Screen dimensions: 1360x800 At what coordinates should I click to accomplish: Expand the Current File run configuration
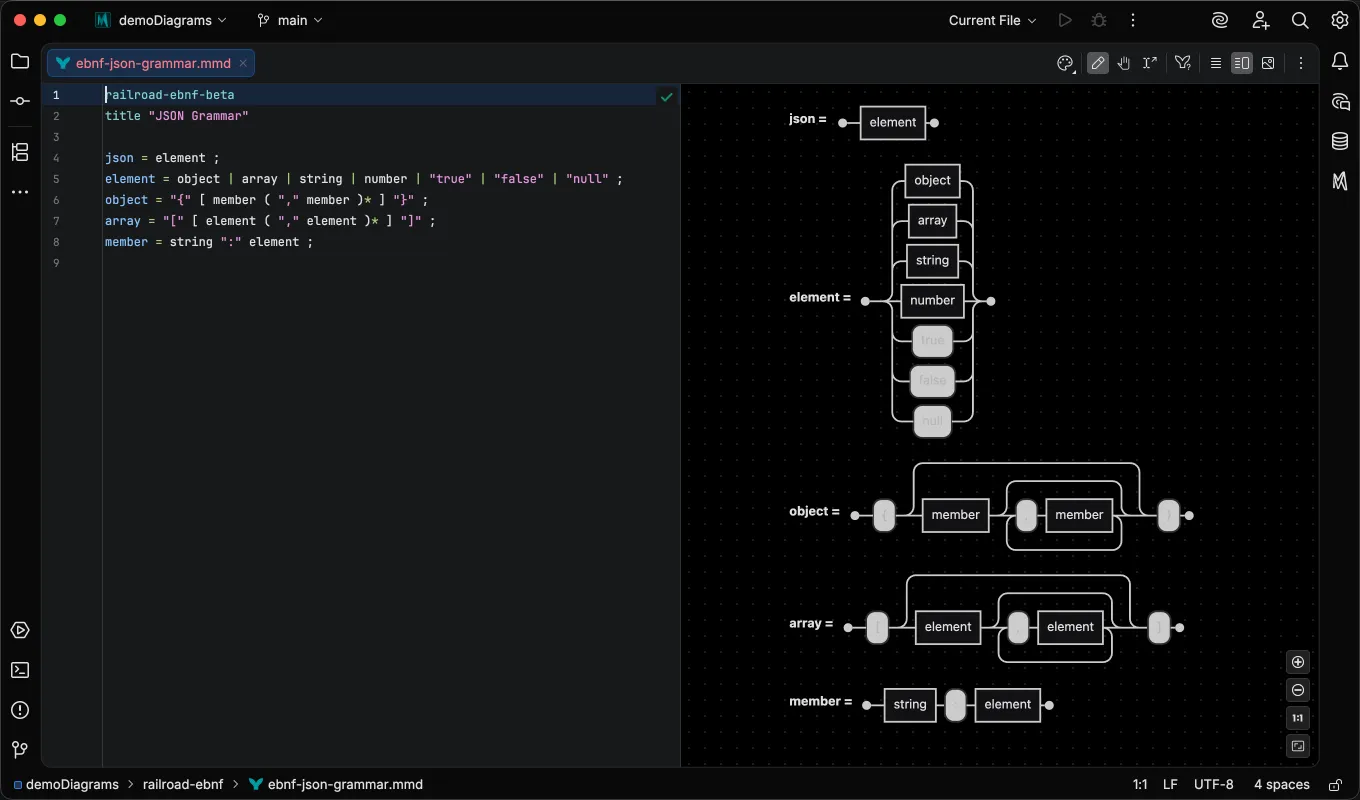992,20
